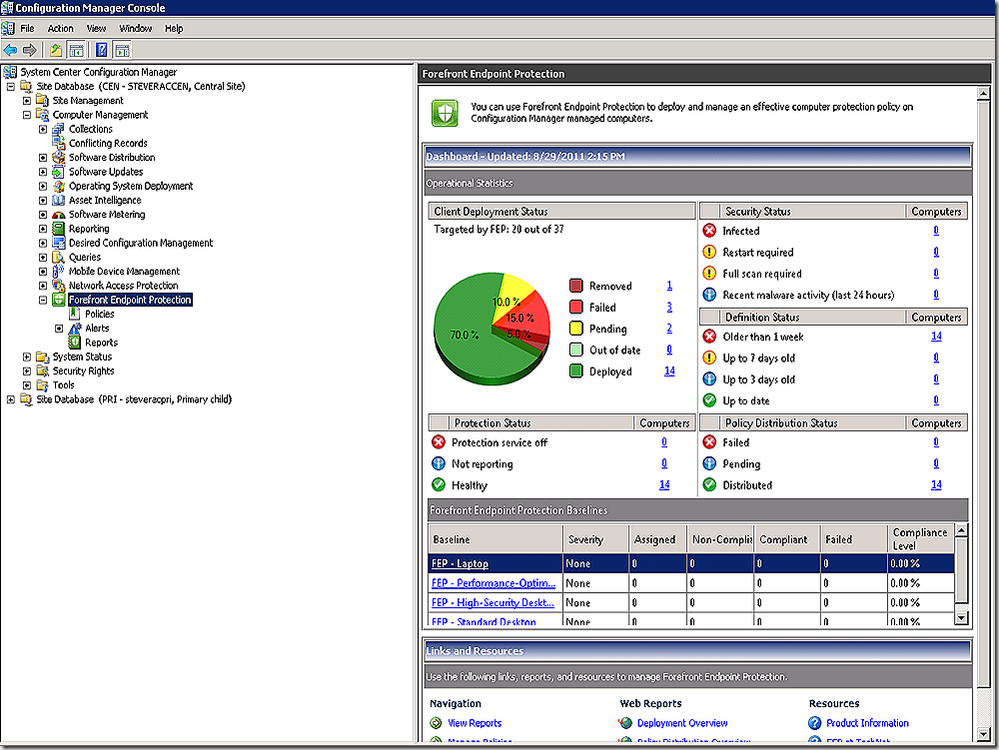Click the Reporting node icon

point(59,229)
